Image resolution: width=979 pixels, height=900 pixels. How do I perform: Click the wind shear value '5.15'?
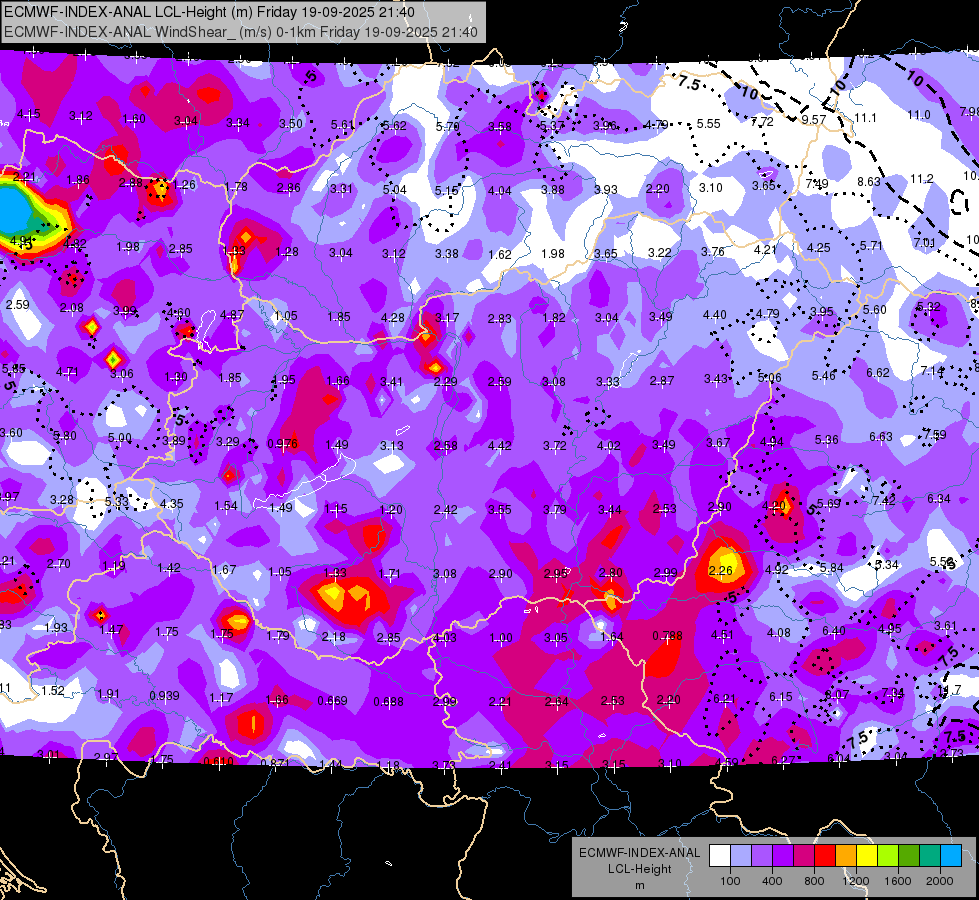[x=446, y=190]
